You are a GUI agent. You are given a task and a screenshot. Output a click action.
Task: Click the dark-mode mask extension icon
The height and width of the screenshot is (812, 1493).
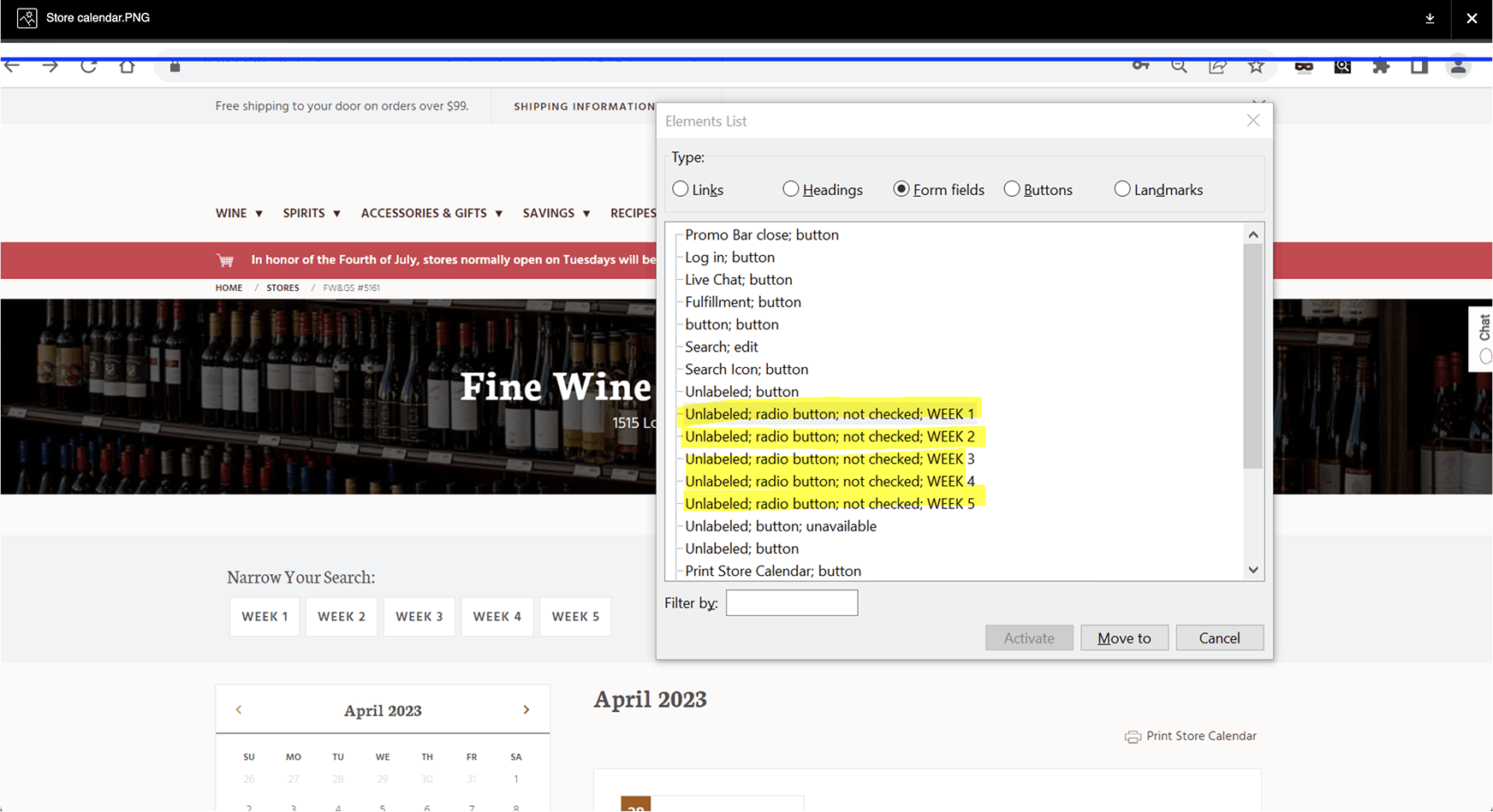1304,66
